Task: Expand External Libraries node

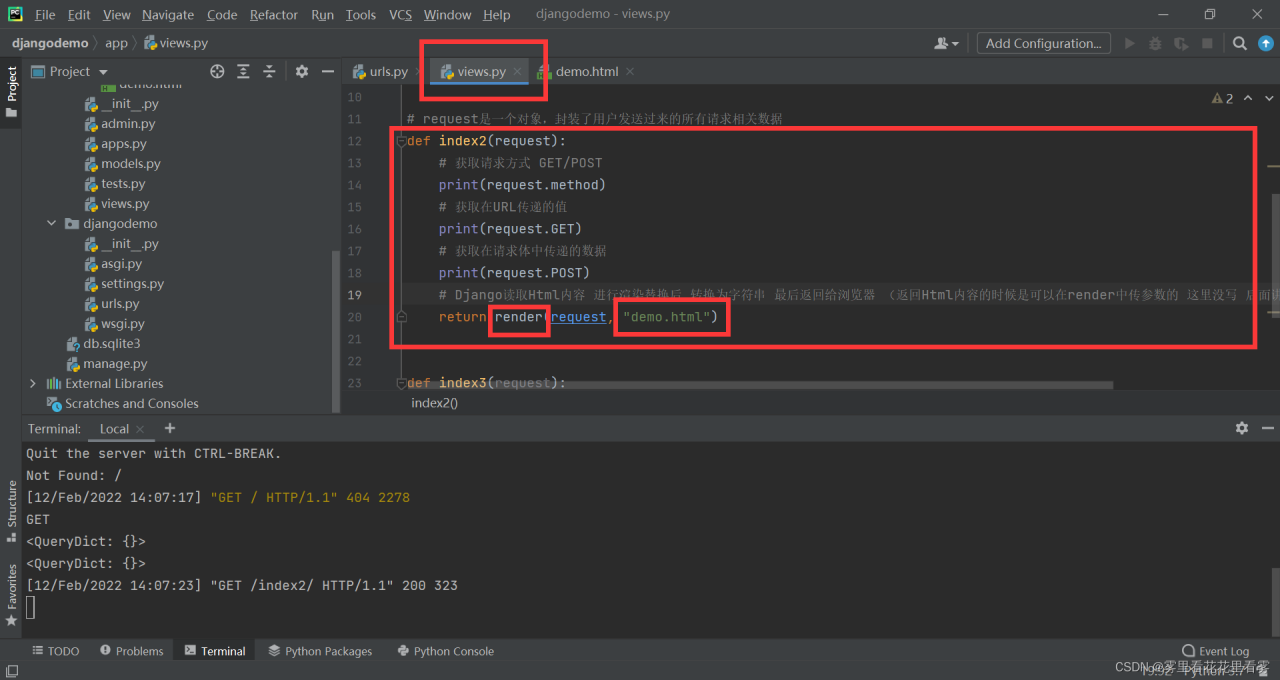Action: click(33, 384)
